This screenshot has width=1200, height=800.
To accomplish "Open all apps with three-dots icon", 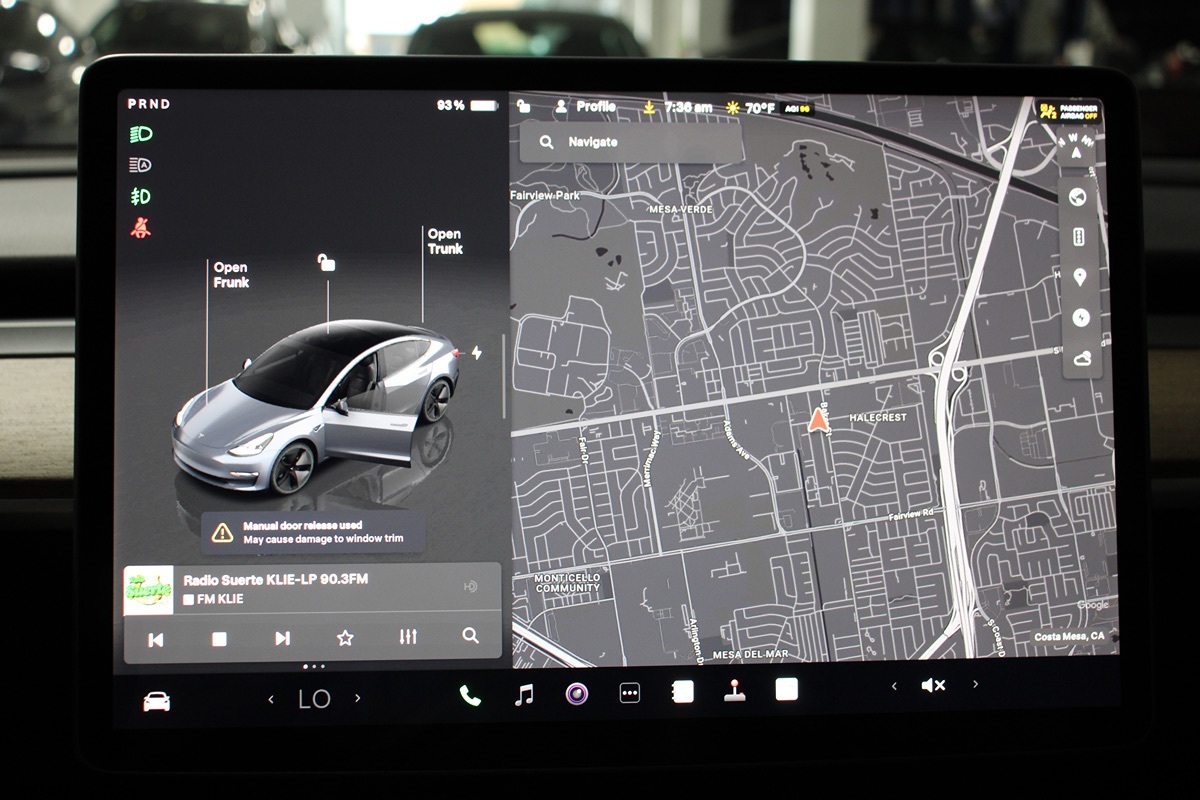I will pos(630,693).
